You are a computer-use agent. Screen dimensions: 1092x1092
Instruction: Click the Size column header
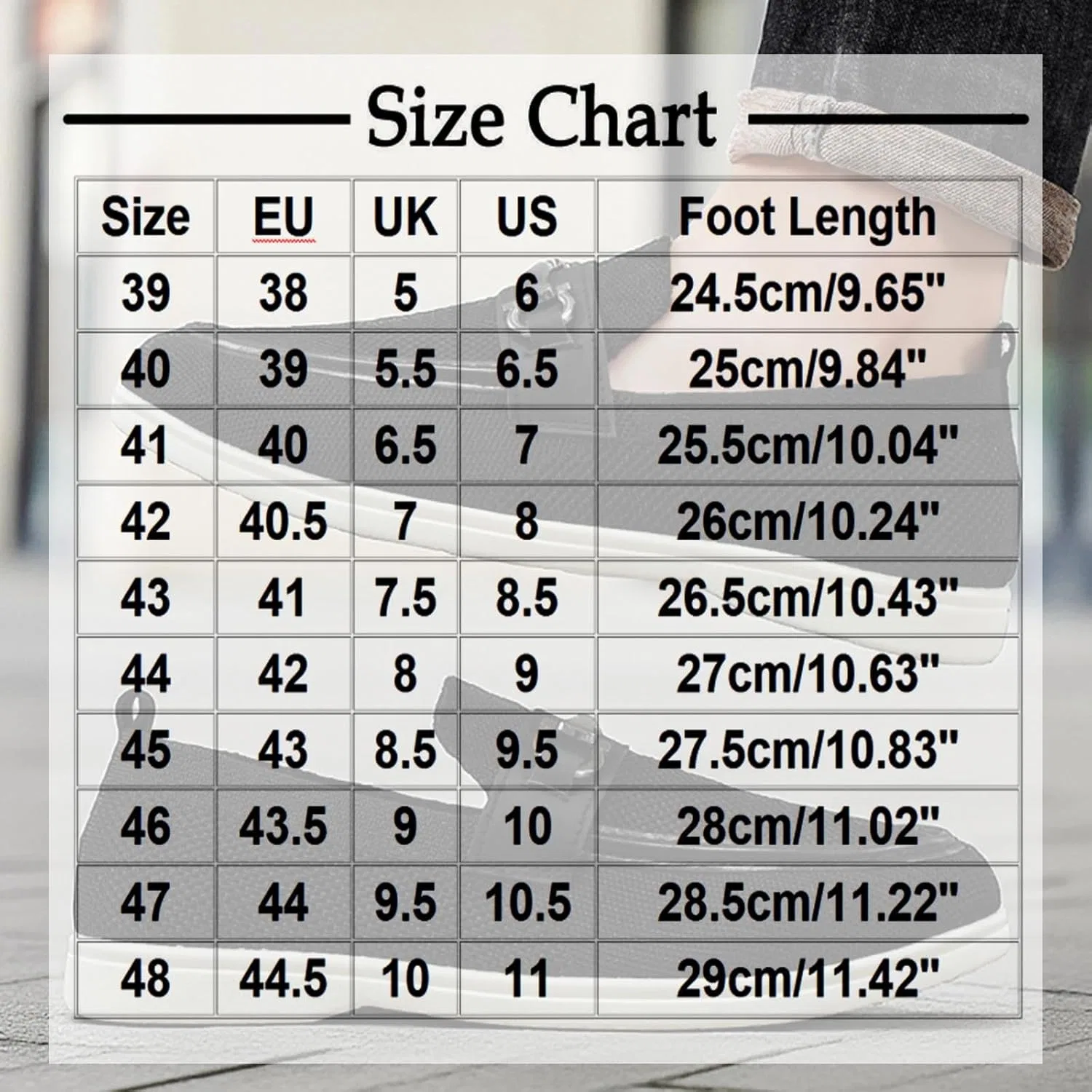[146, 217]
